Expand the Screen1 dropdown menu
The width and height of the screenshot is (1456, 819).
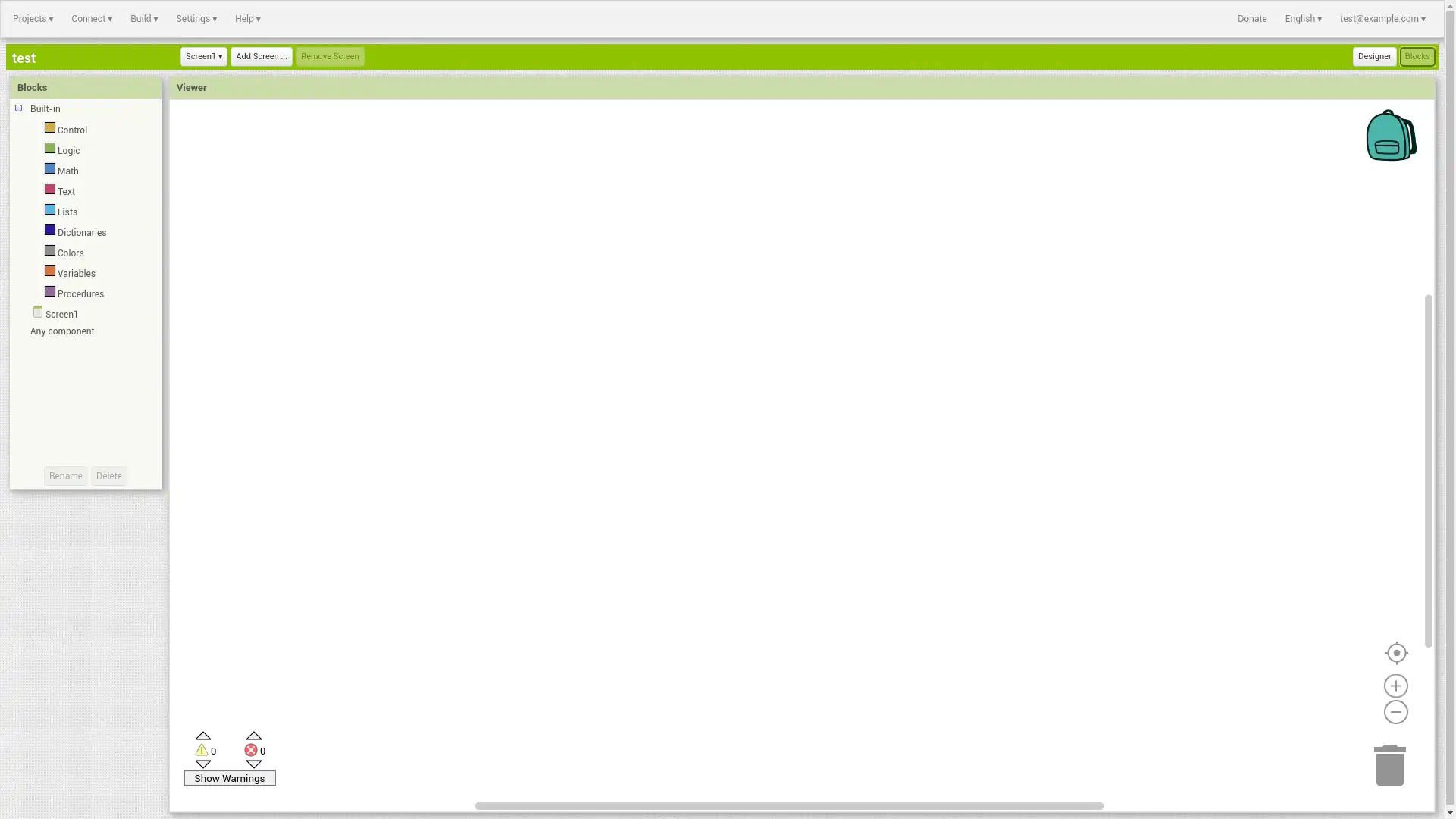pyautogui.click(x=203, y=56)
